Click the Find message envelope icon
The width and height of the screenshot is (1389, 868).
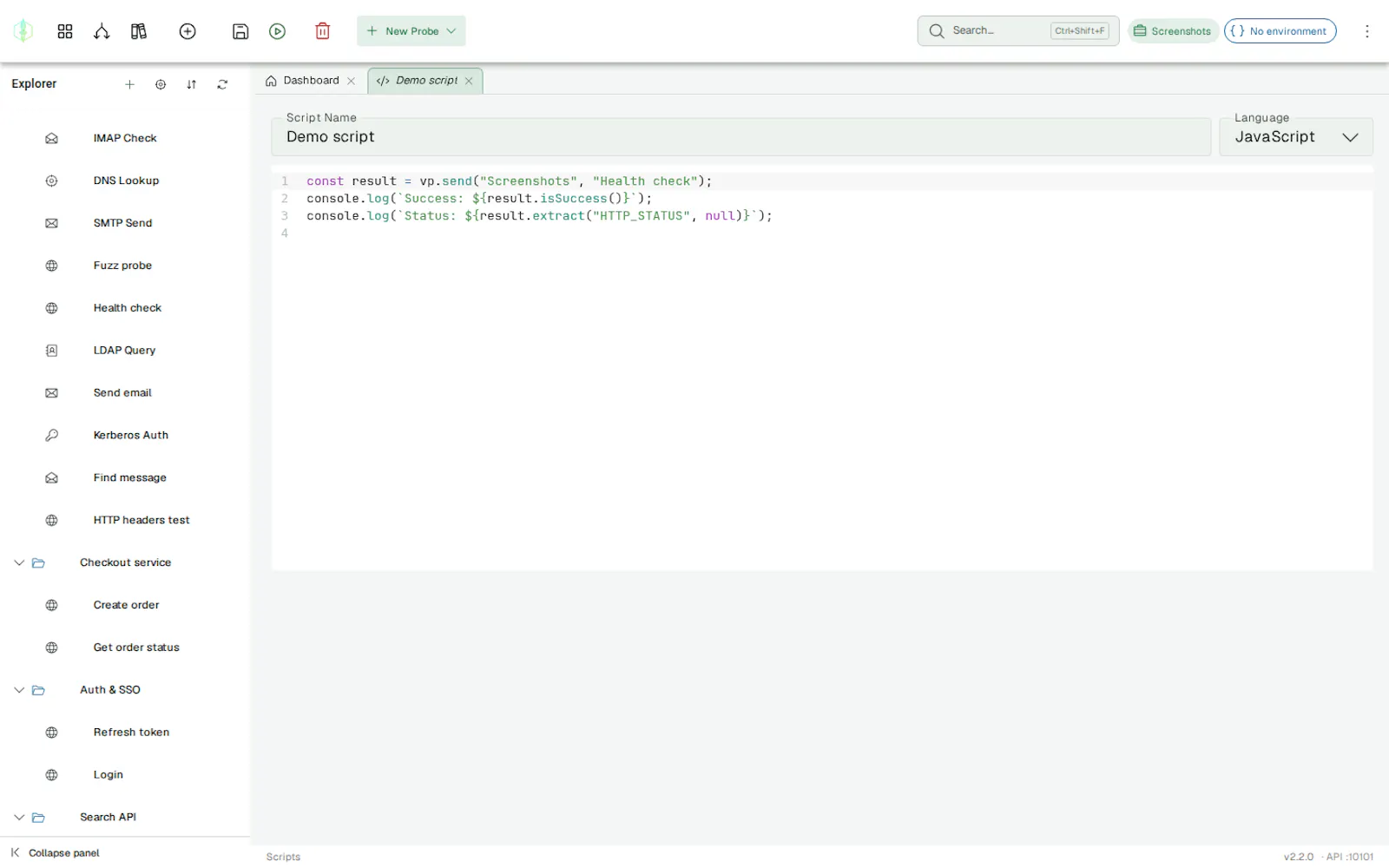click(52, 478)
